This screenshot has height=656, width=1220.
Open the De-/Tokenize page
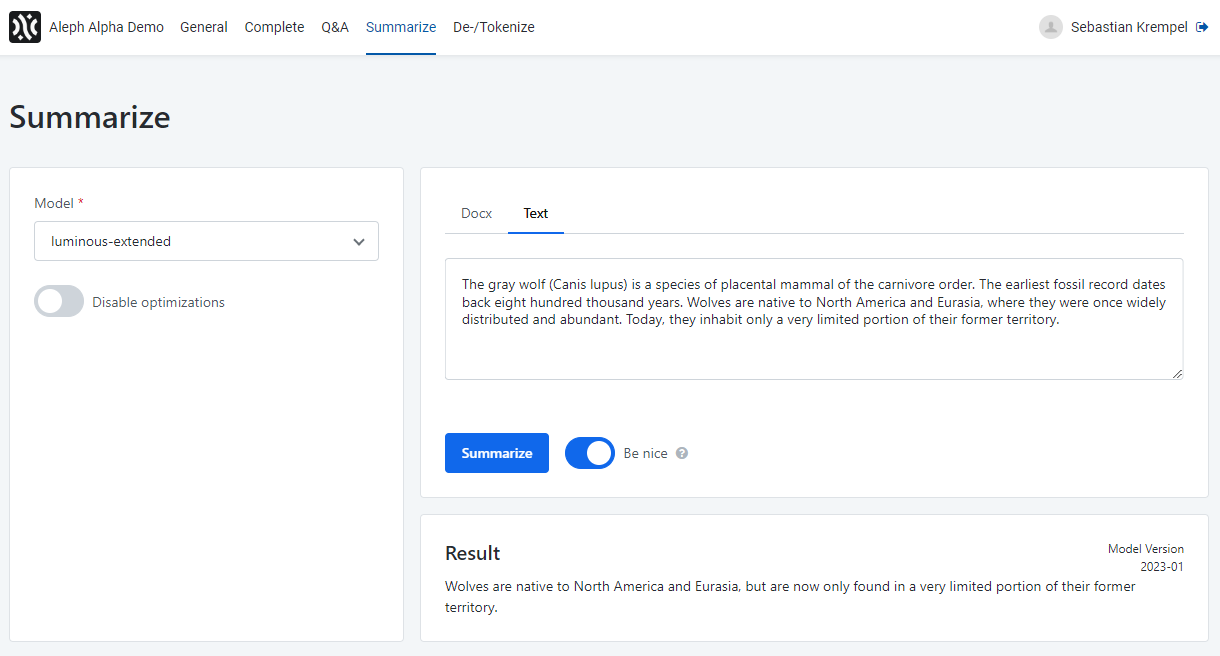click(494, 27)
